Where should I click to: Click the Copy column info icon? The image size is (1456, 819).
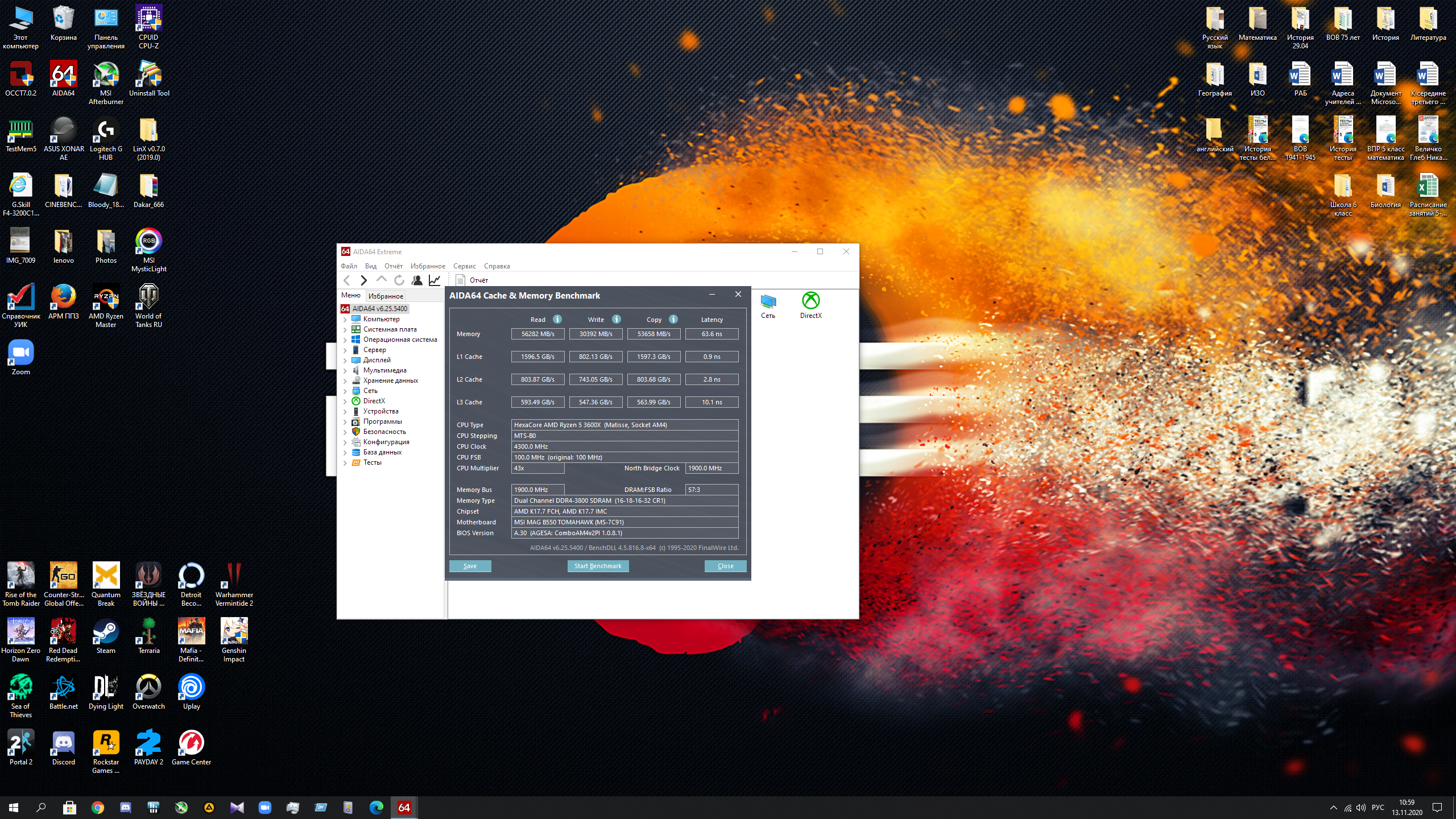pyautogui.click(x=673, y=319)
